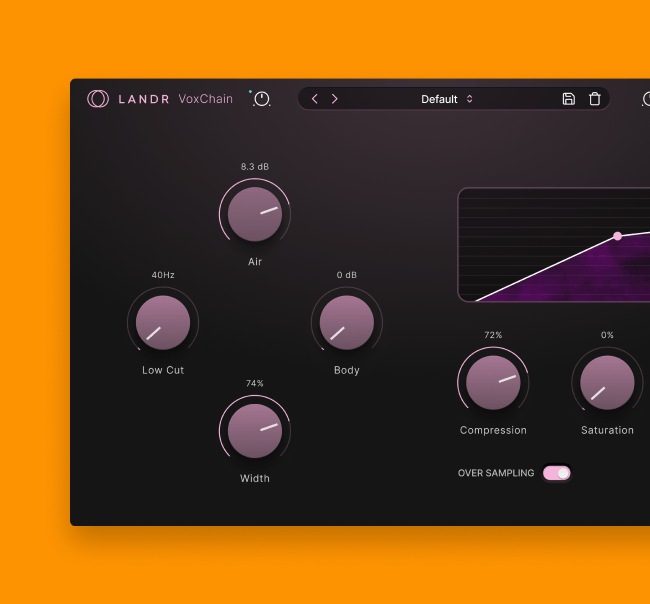
Task: Delete preset with trash icon
Action: point(595,99)
